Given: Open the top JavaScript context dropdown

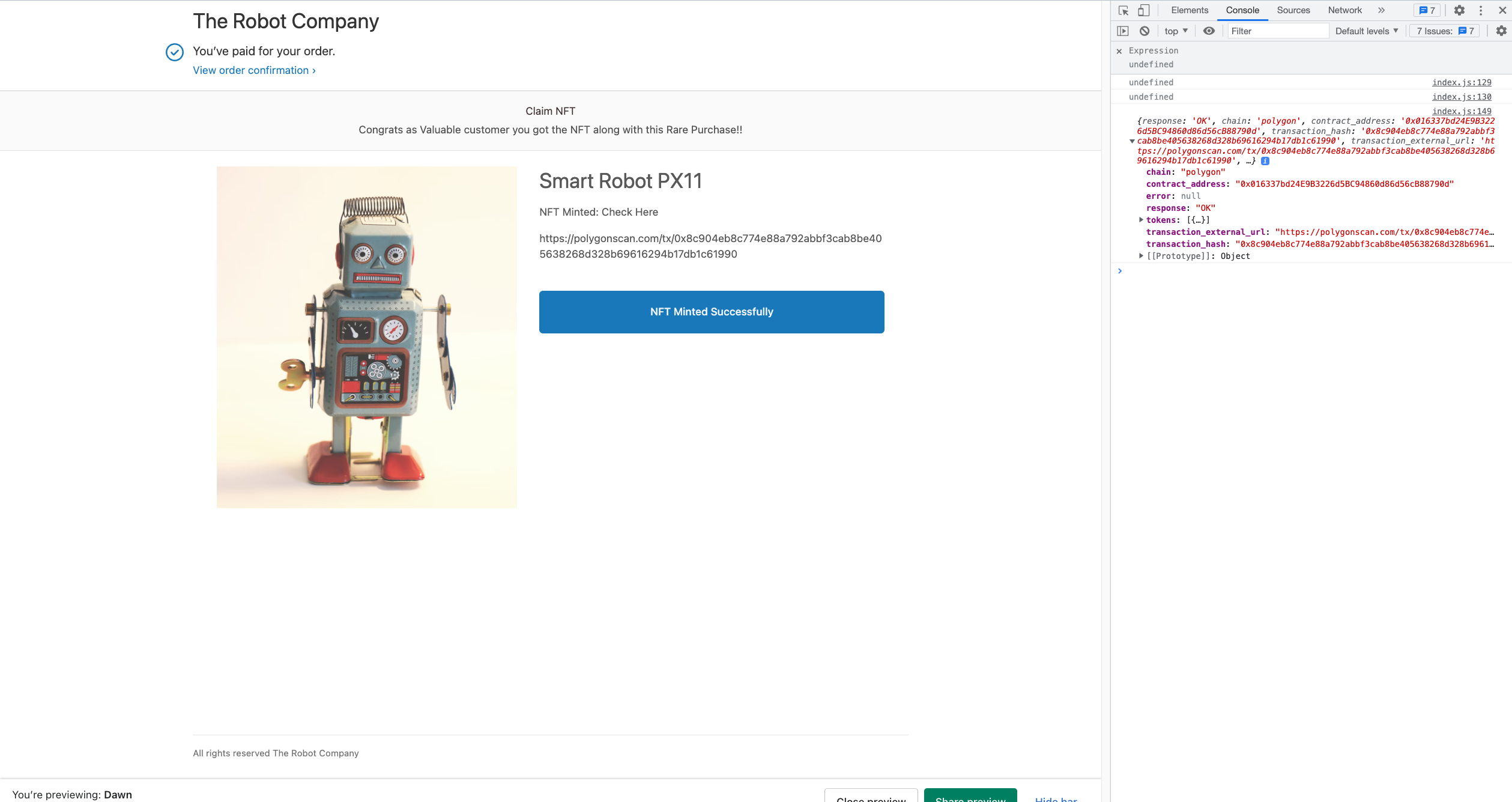Looking at the screenshot, I should [1176, 31].
